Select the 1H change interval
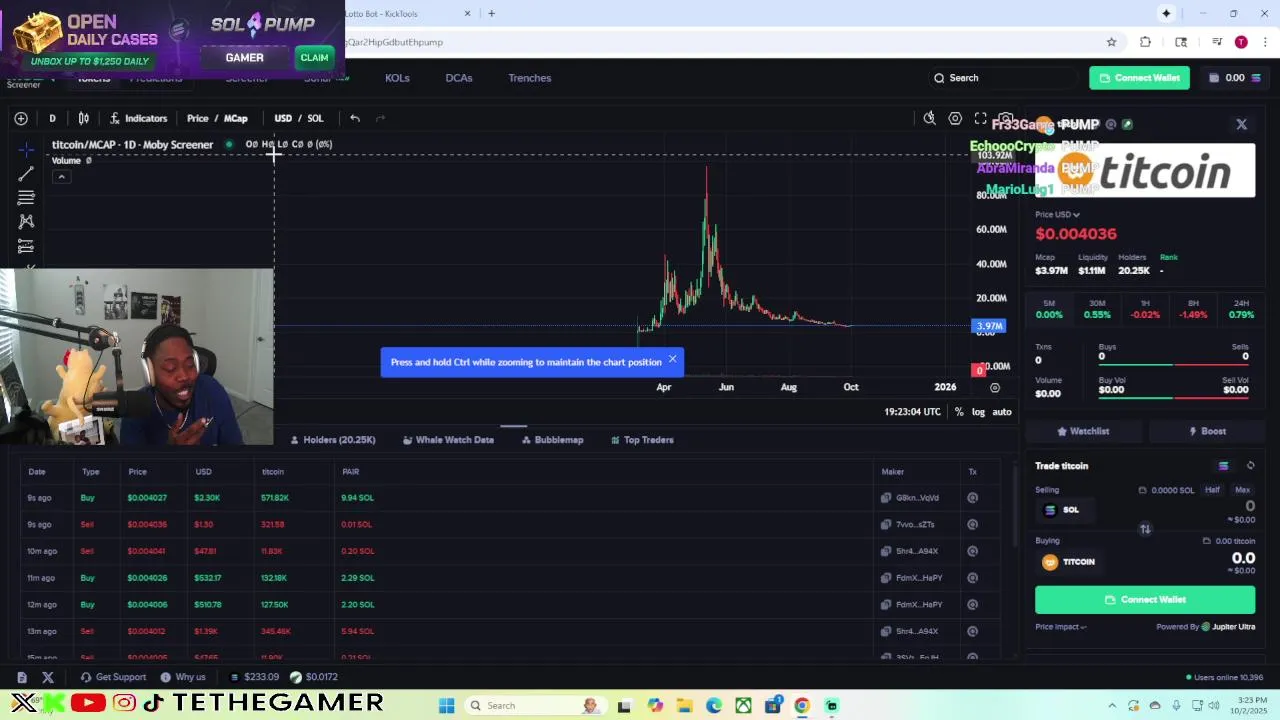Screen dimensions: 1280x720 [1145, 309]
